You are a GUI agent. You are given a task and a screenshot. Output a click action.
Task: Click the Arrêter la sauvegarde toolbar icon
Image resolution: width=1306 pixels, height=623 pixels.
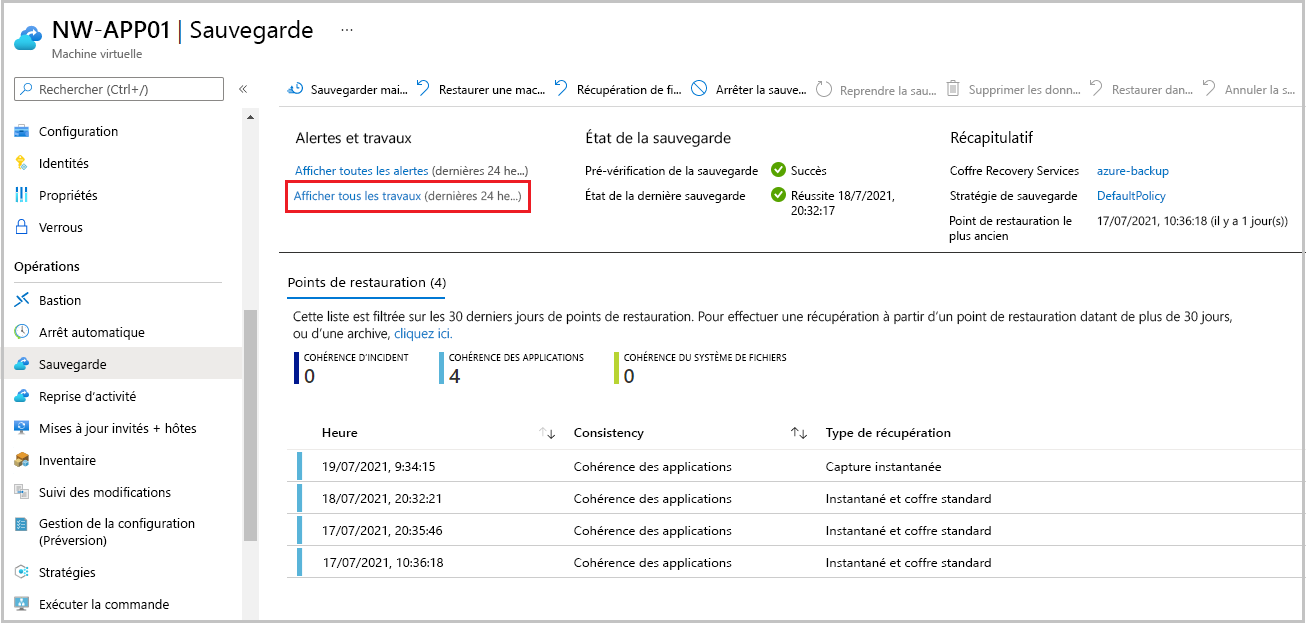pos(699,89)
